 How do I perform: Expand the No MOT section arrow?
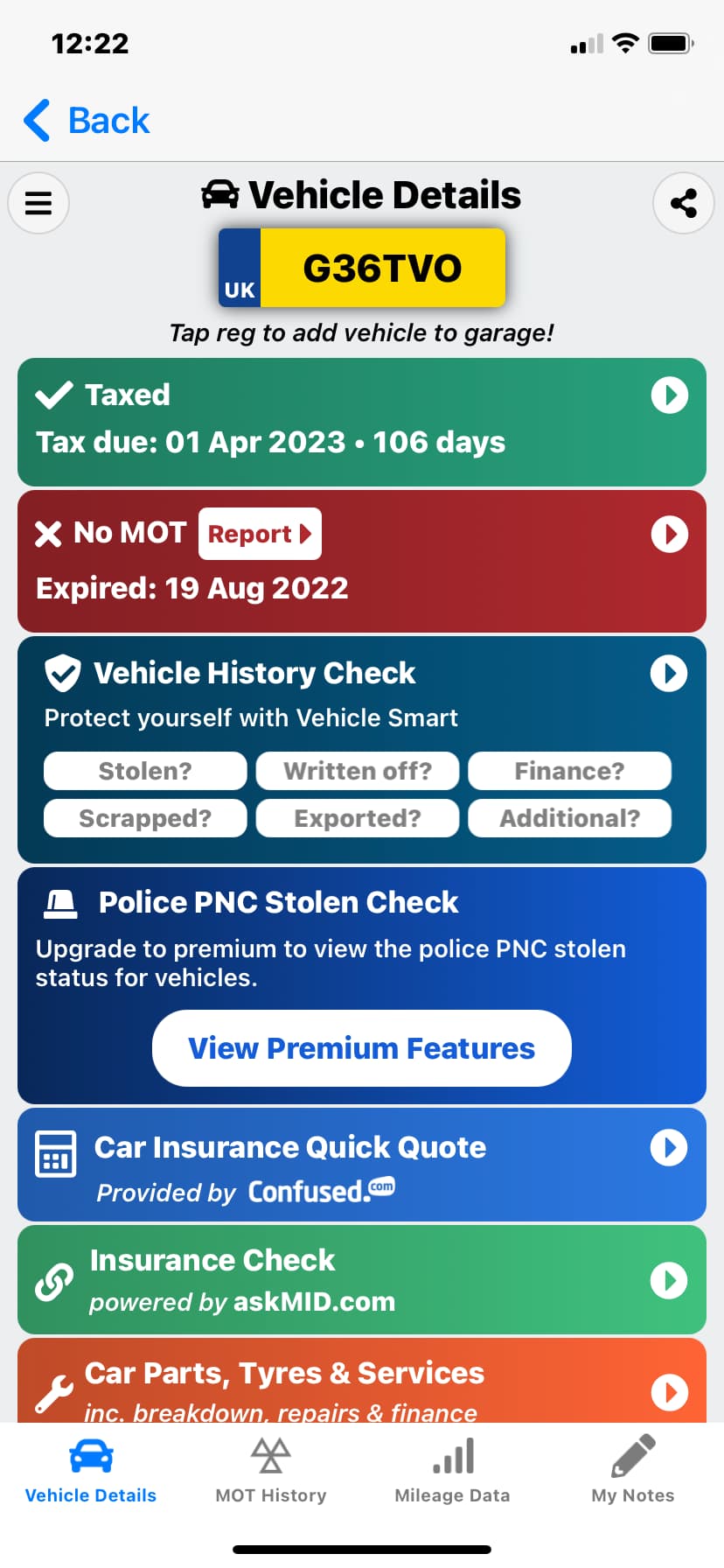tap(670, 534)
